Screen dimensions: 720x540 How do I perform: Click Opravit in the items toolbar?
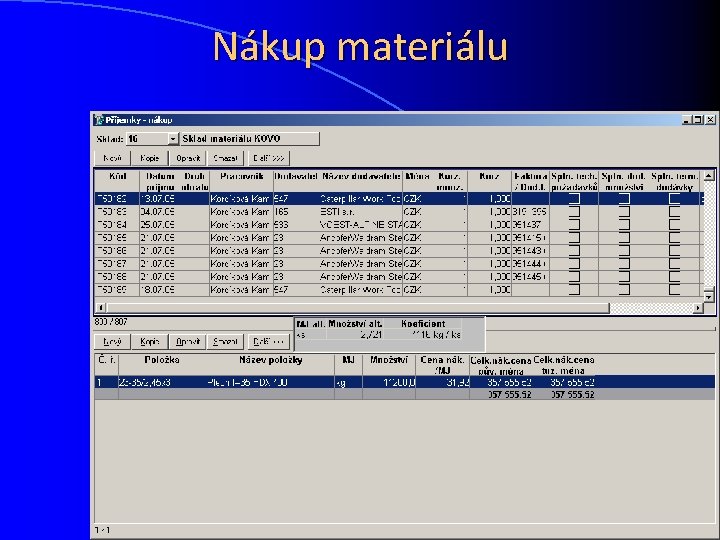coord(188,342)
